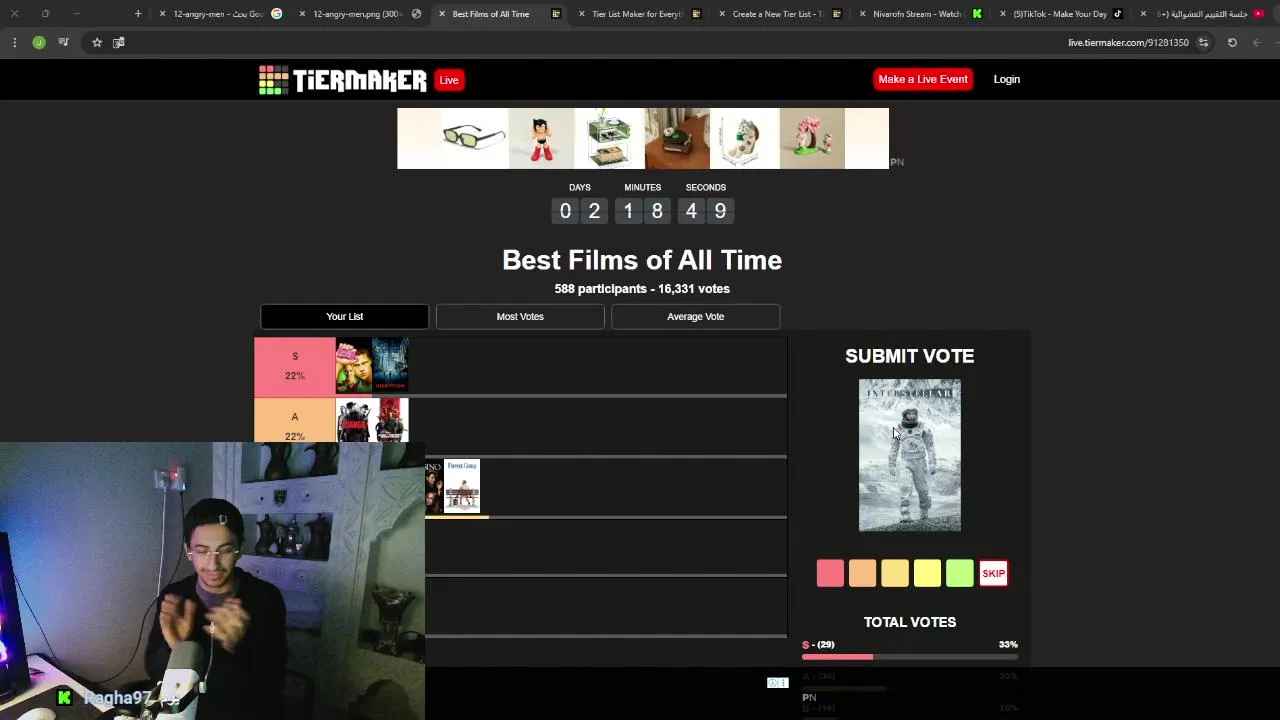
Task: Open the Login link
Action: pos(1006,79)
